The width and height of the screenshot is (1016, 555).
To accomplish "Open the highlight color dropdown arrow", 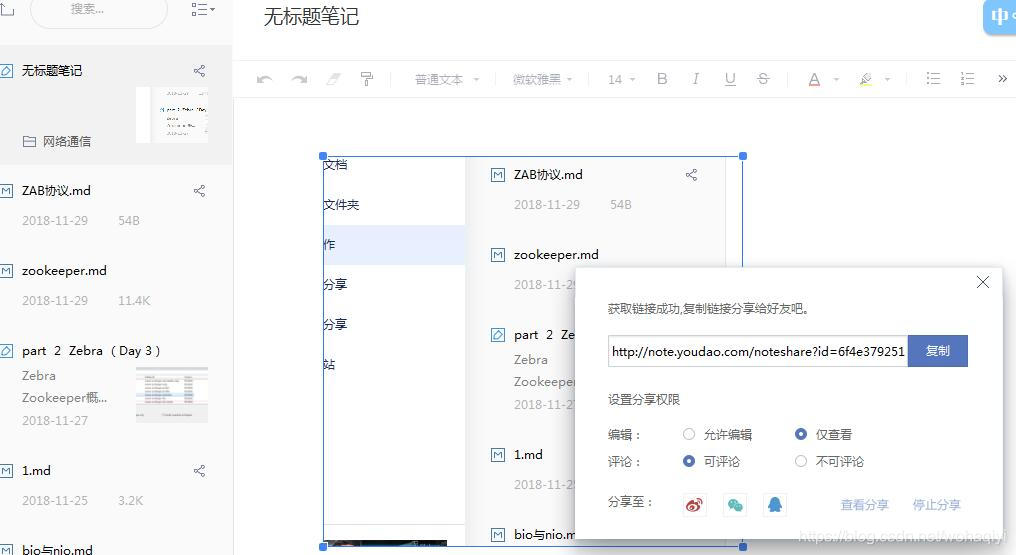I will [887, 80].
